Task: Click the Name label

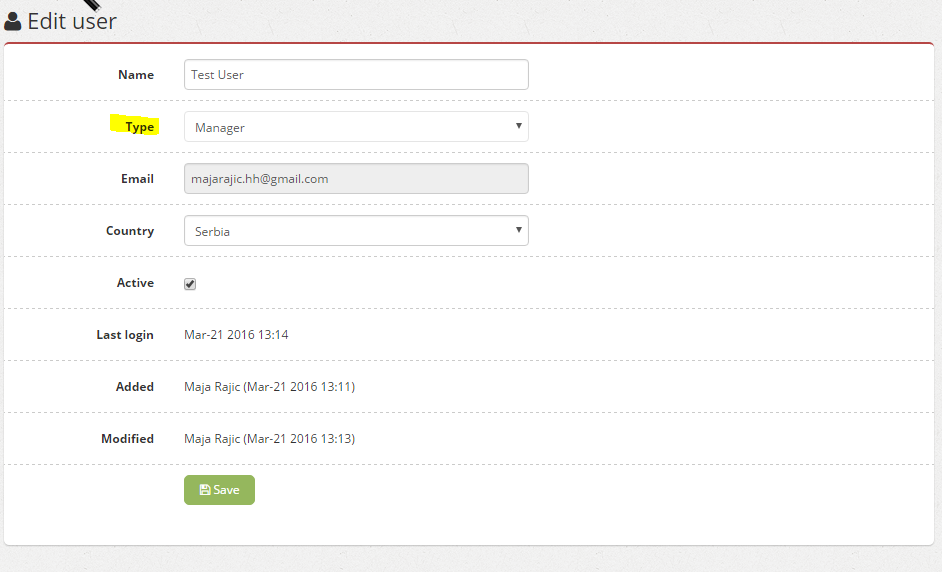Action: click(x=136, y=75)
